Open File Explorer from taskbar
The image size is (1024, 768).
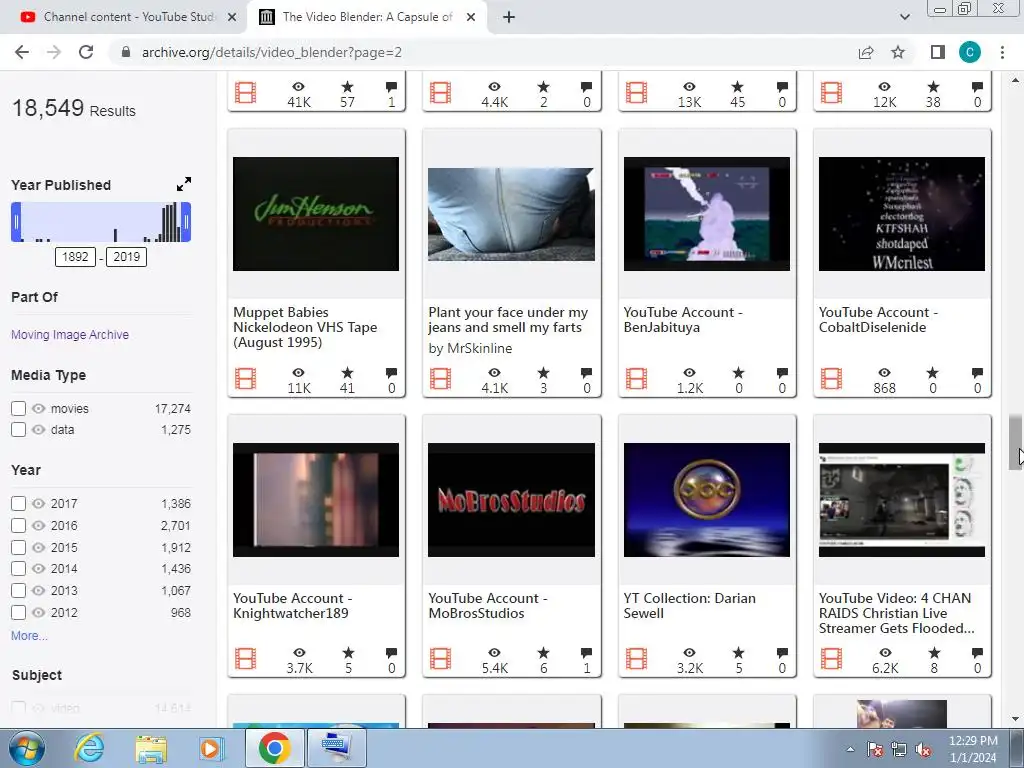click(x=151, y=748)
